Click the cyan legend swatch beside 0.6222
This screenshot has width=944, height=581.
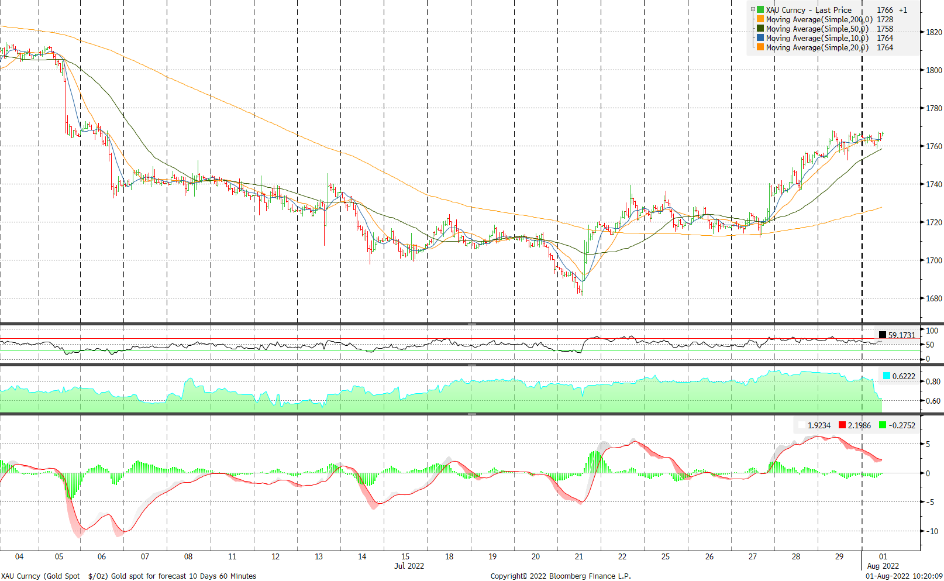(886, 376)
